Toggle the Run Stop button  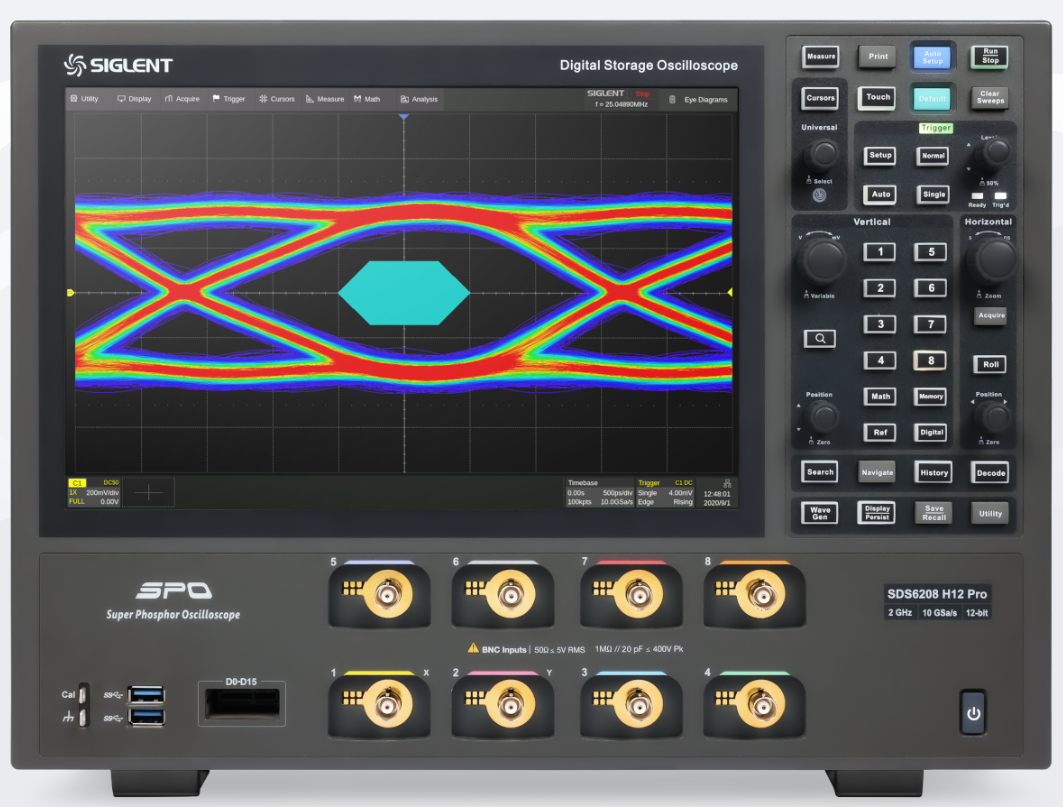[990, 57]
